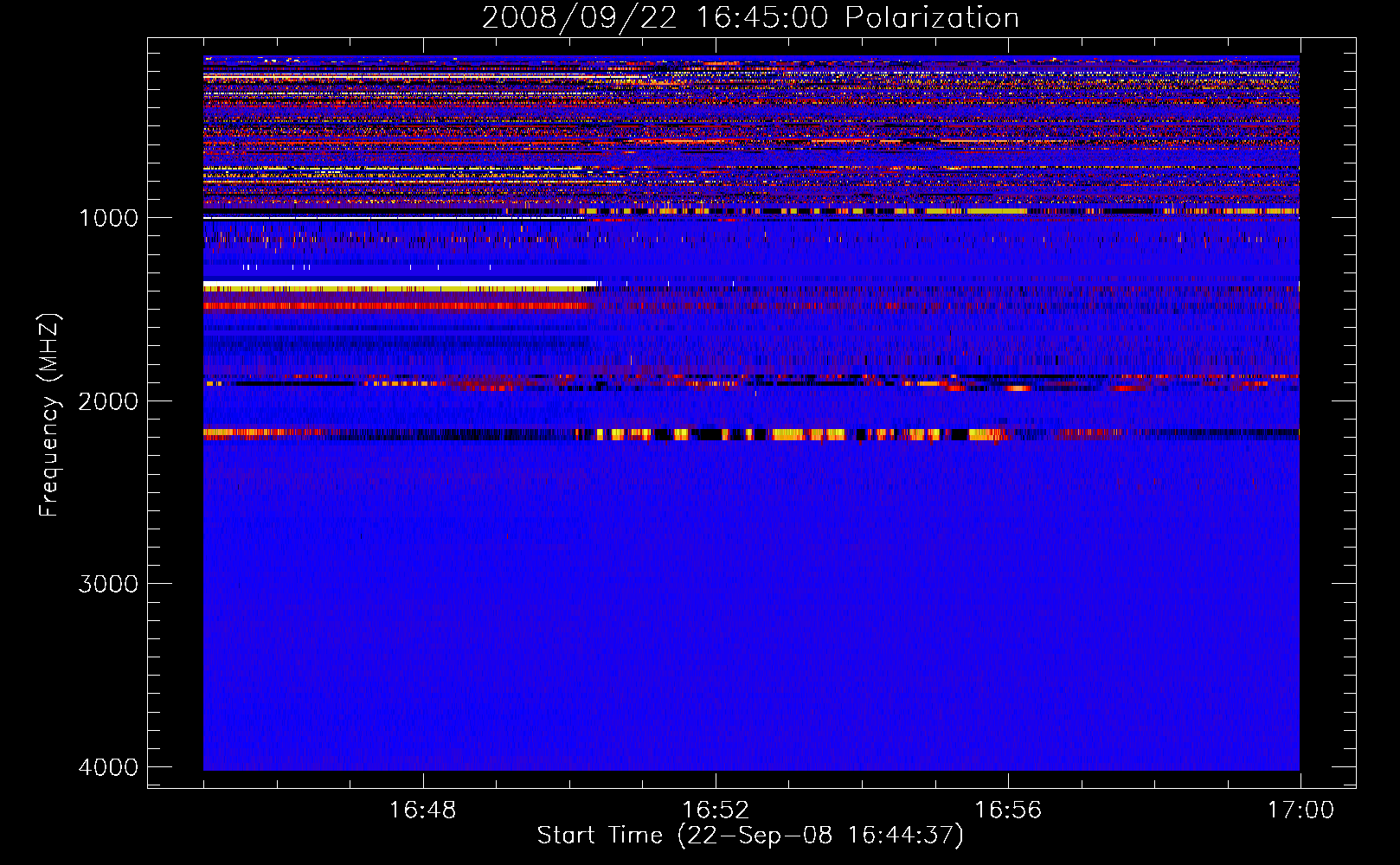Click the plot title '2008/09/22 16:45:00 Polarization'
The image size is (1400, 865).
(x=750, y=17)
